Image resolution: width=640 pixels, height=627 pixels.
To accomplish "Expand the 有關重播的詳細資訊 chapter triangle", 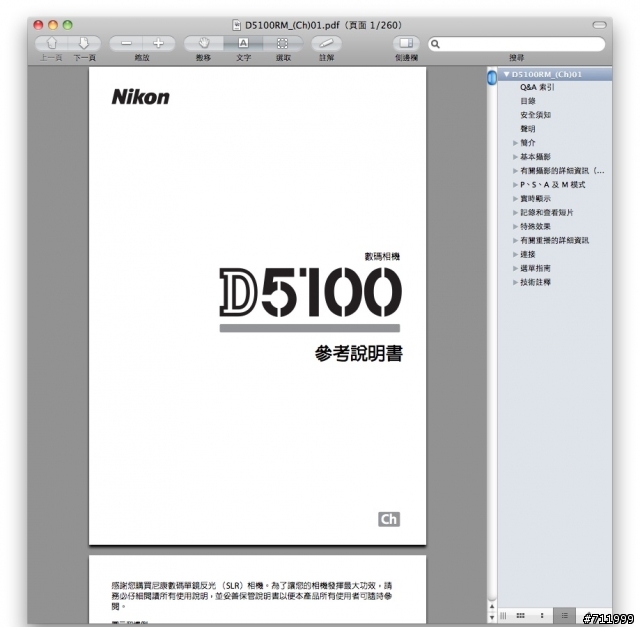I will pyautogui.click(x=515, y=240).
